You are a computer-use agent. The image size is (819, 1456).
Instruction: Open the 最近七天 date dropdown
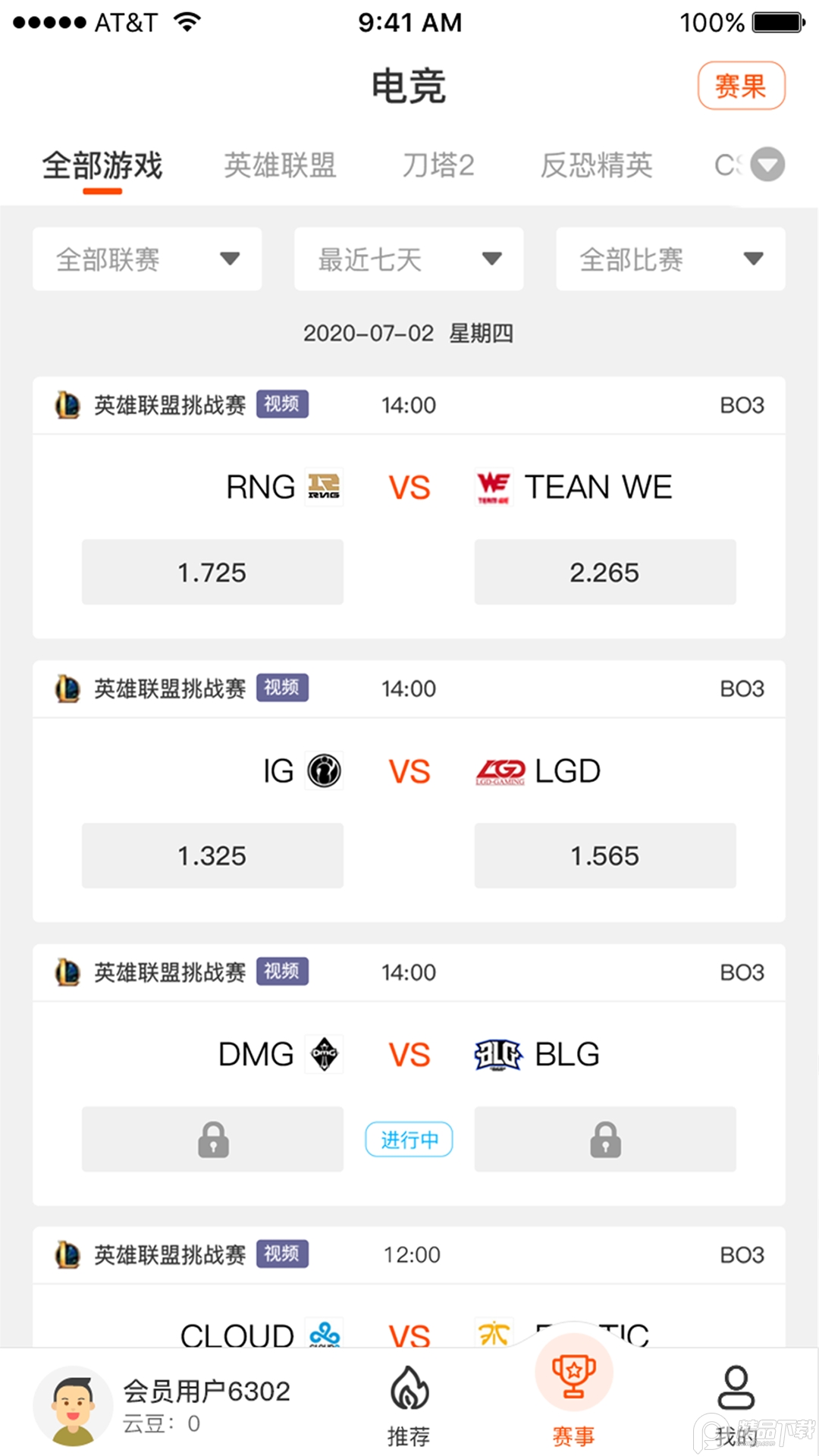tap(409, 259)
